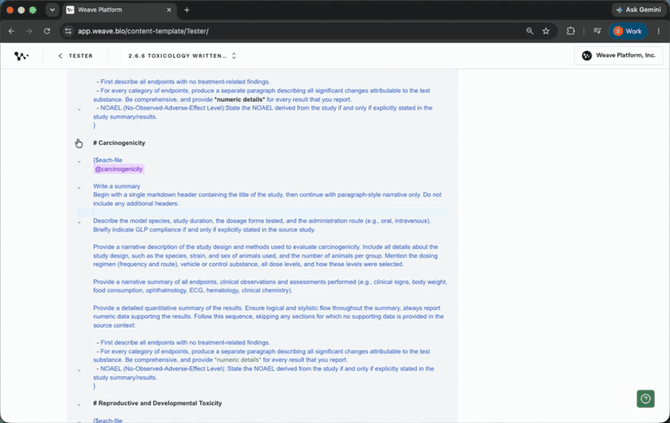Open the media control icon in toolbar
The height and width of the screenshot is (423, 670).
(x=597, y=31)
